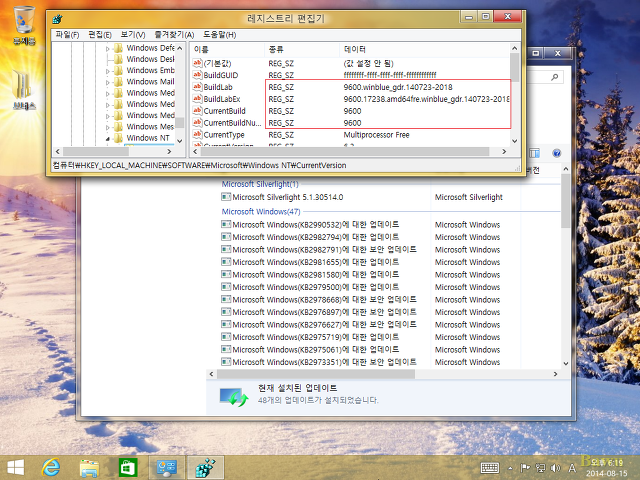
Task: Open Windows Store from taskbar
Action: click(128, 467)
